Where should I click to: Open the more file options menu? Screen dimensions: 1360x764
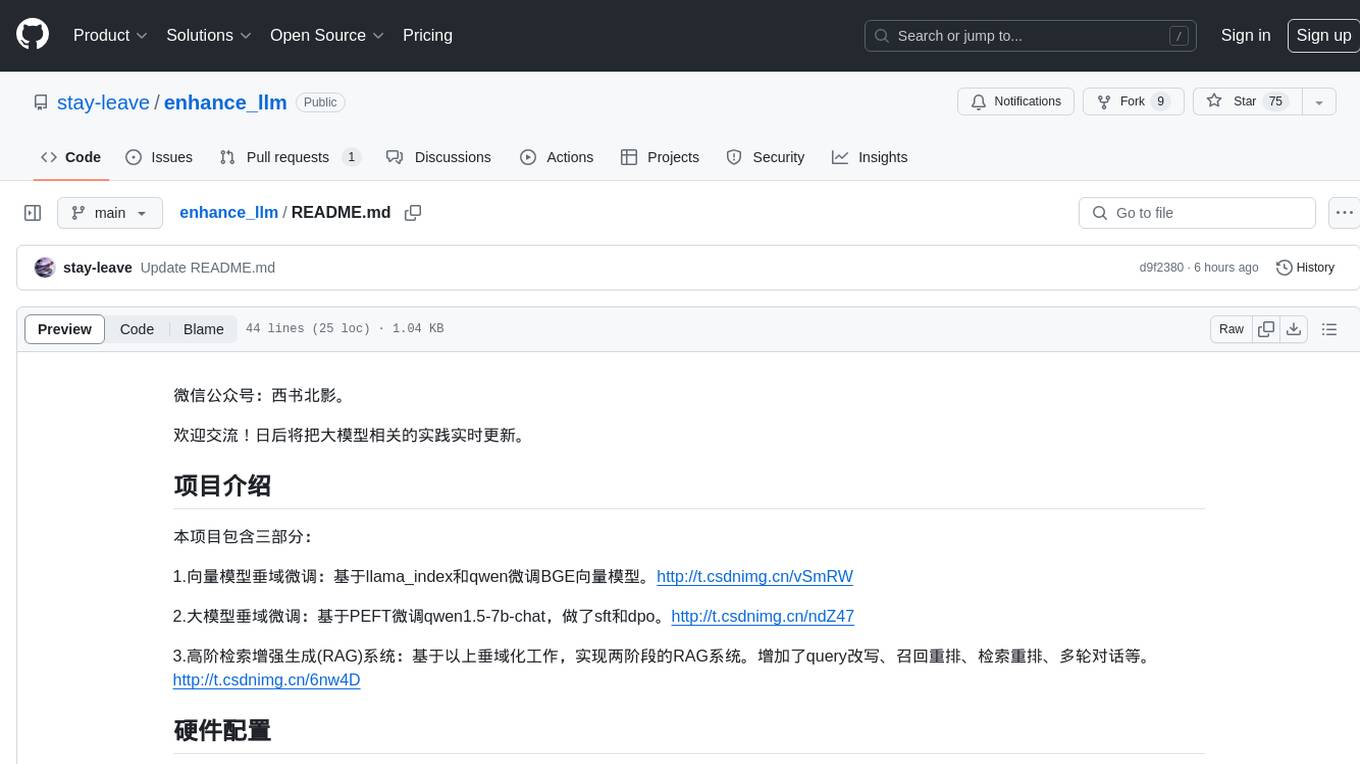1344,213
